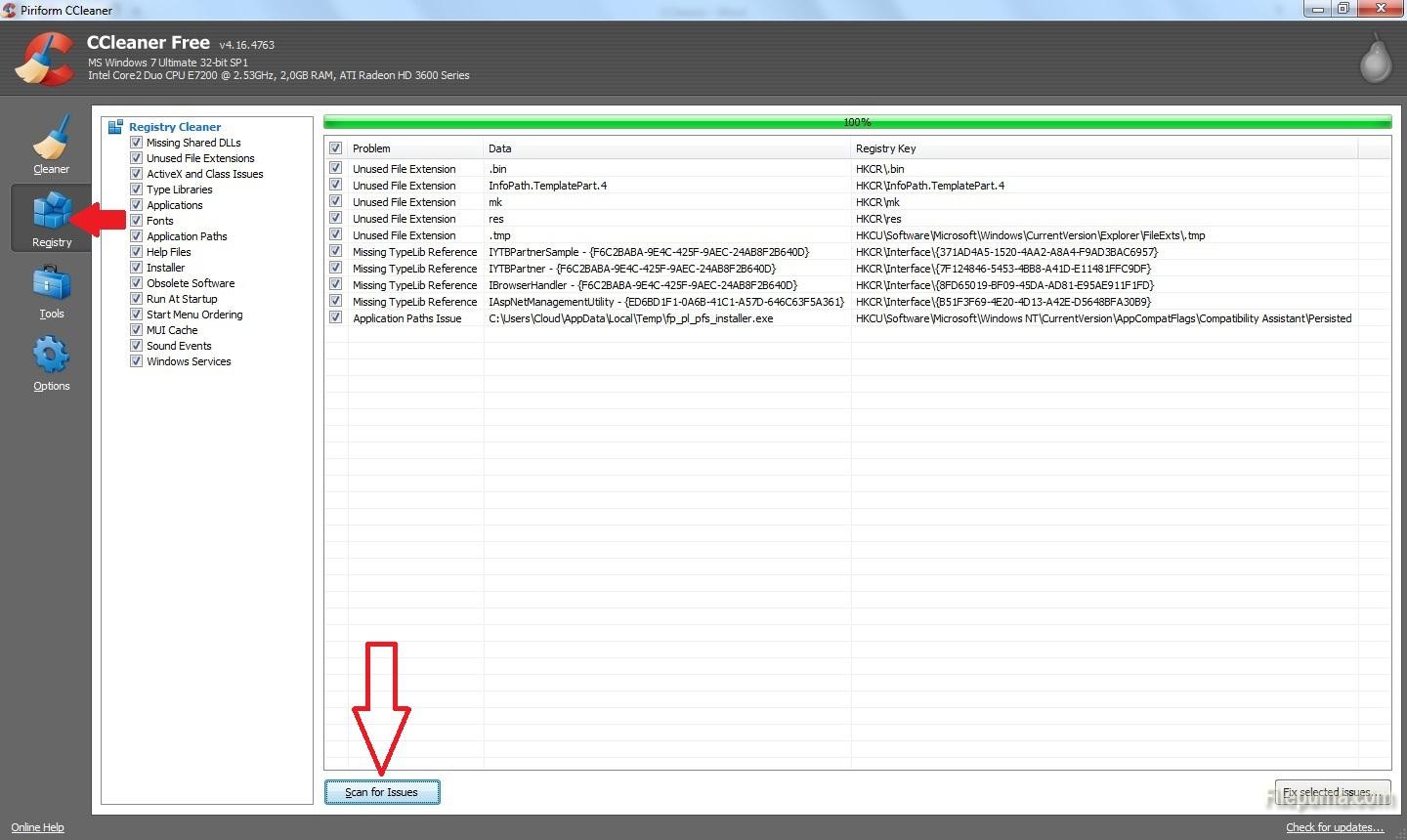The image size is (1407, 840).
Task: Toggle Start Menu Ordering checkbox
Action: [137, 315]
